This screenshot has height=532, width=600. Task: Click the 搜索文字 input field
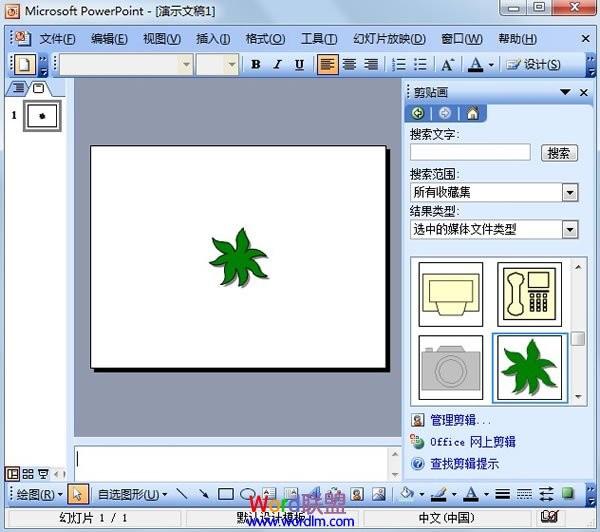pos(470,152)
